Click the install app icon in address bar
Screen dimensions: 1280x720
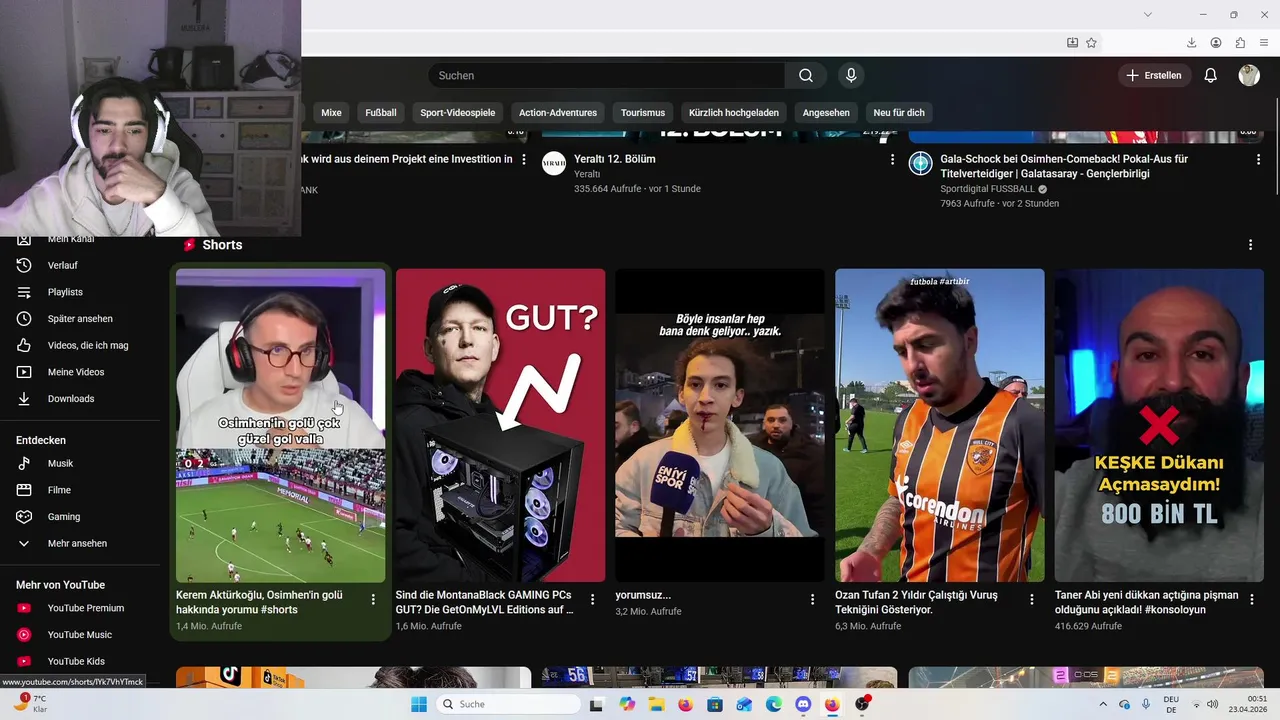[x=1072, y=43]
